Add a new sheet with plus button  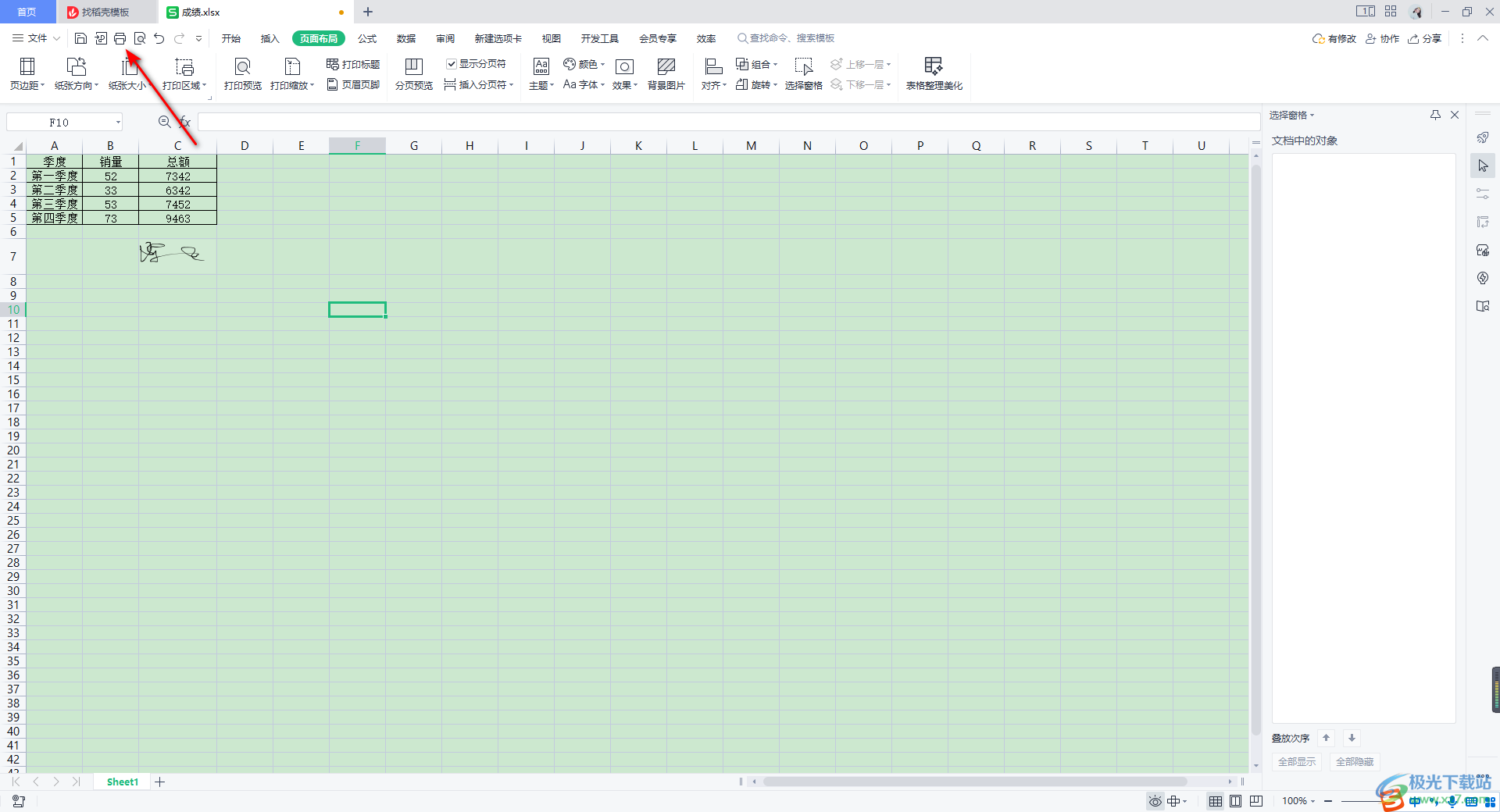[160, 782]
